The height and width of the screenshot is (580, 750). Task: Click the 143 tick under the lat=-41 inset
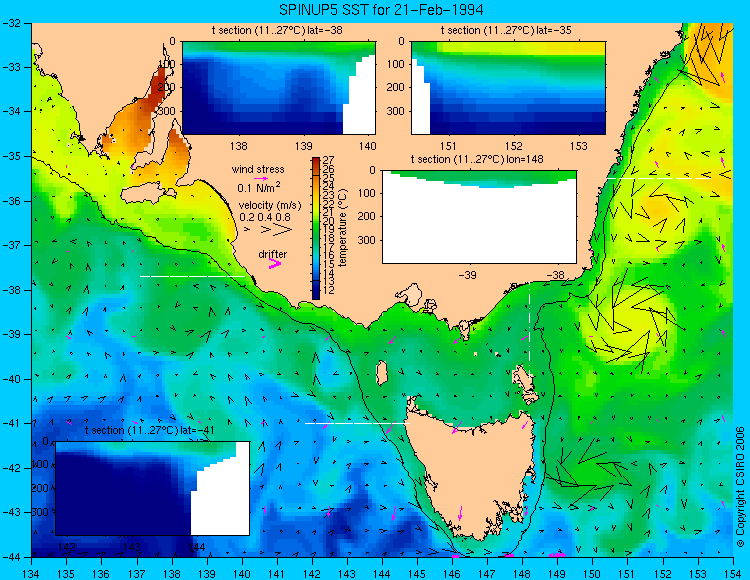(x=132, y=547)
